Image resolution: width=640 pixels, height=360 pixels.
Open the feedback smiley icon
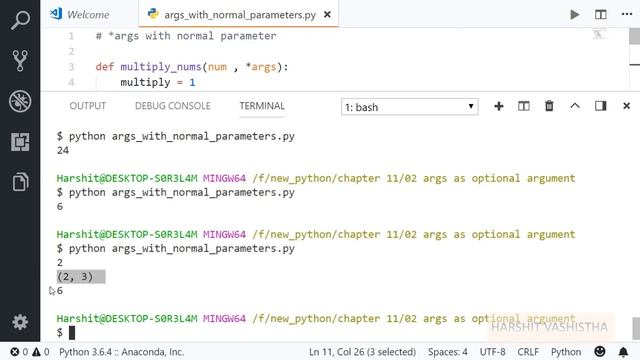tap(600, 351)
